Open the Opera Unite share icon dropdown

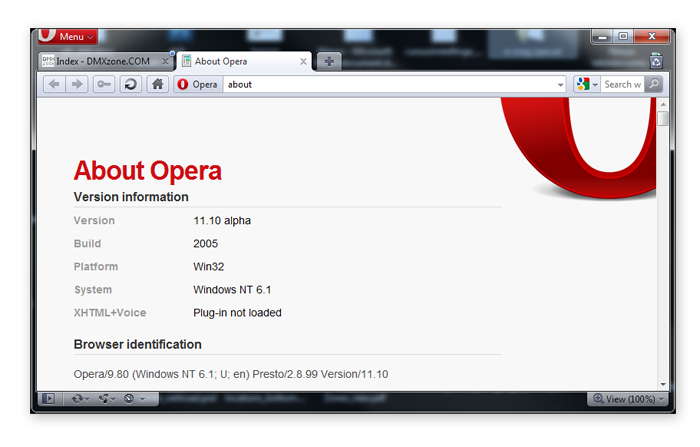click(107, 398)
